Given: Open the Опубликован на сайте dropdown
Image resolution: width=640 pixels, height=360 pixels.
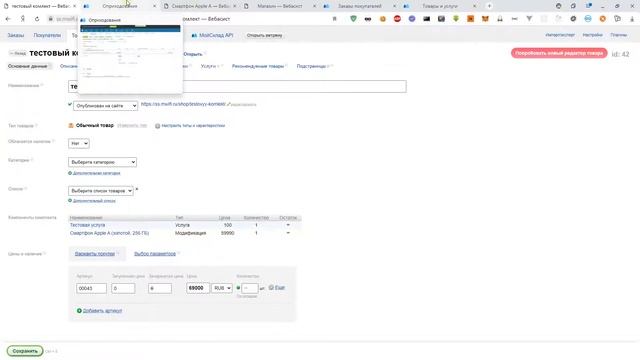Looking at the screenshot, I should click(105, 106).
